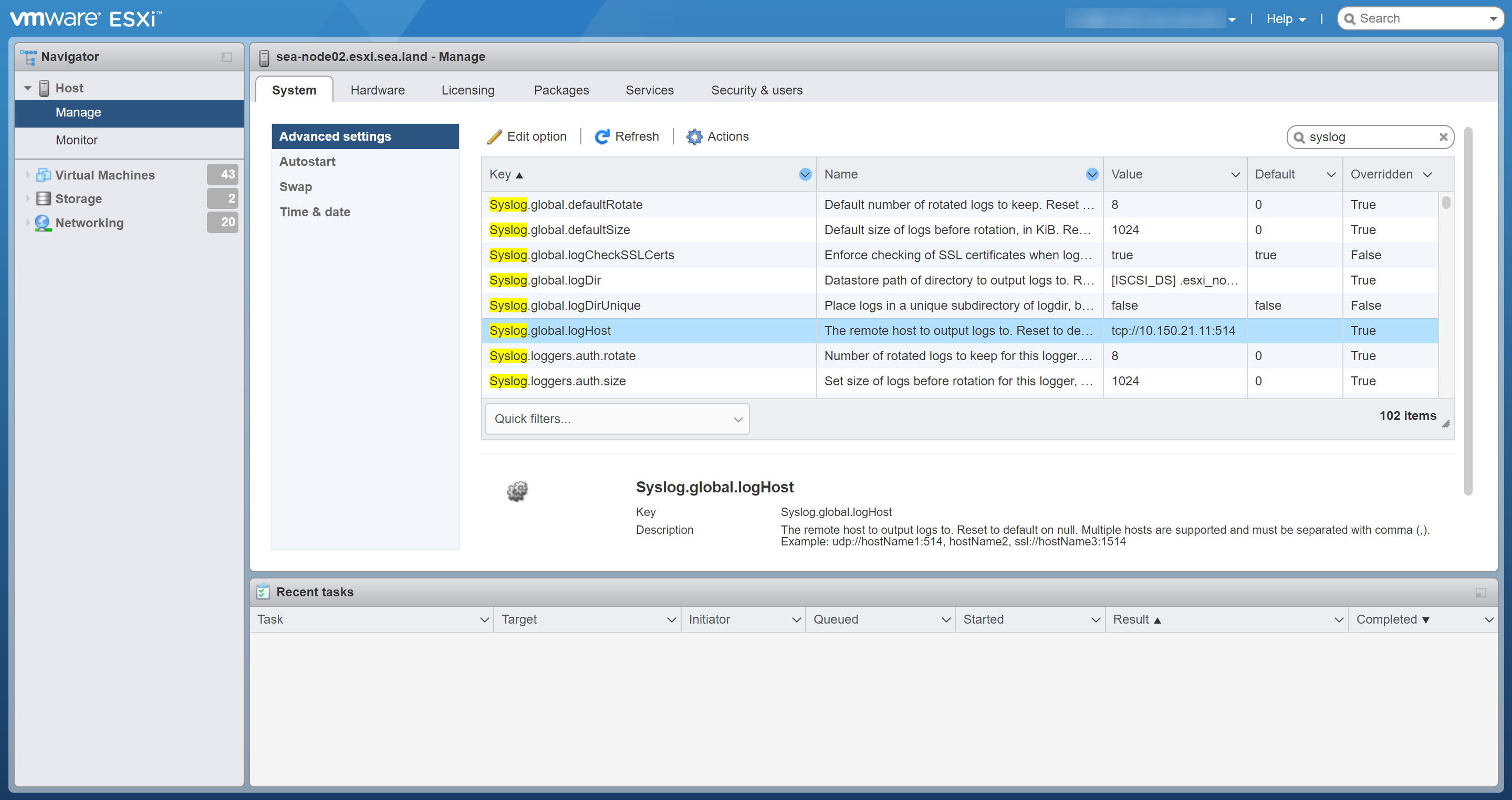This screenshot has height=800, width=1512.
Task: Collapse the Host tree item
Action: 27,87
